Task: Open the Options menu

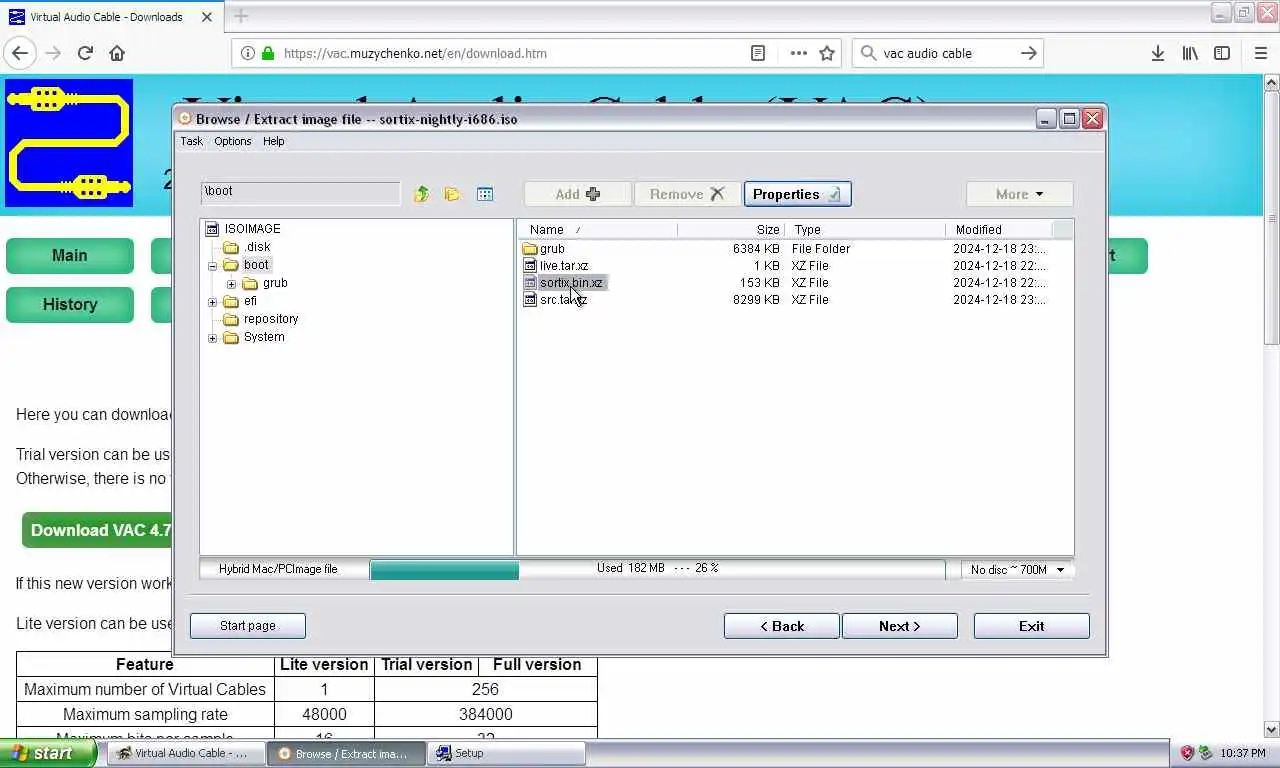Action: (233, 141)
